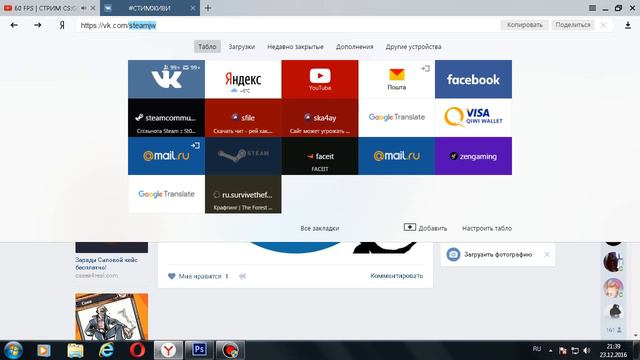
Task: Switch to the 60 FPS YouTube browser tab
Action: pyautogui.click(x=45, y=8)
